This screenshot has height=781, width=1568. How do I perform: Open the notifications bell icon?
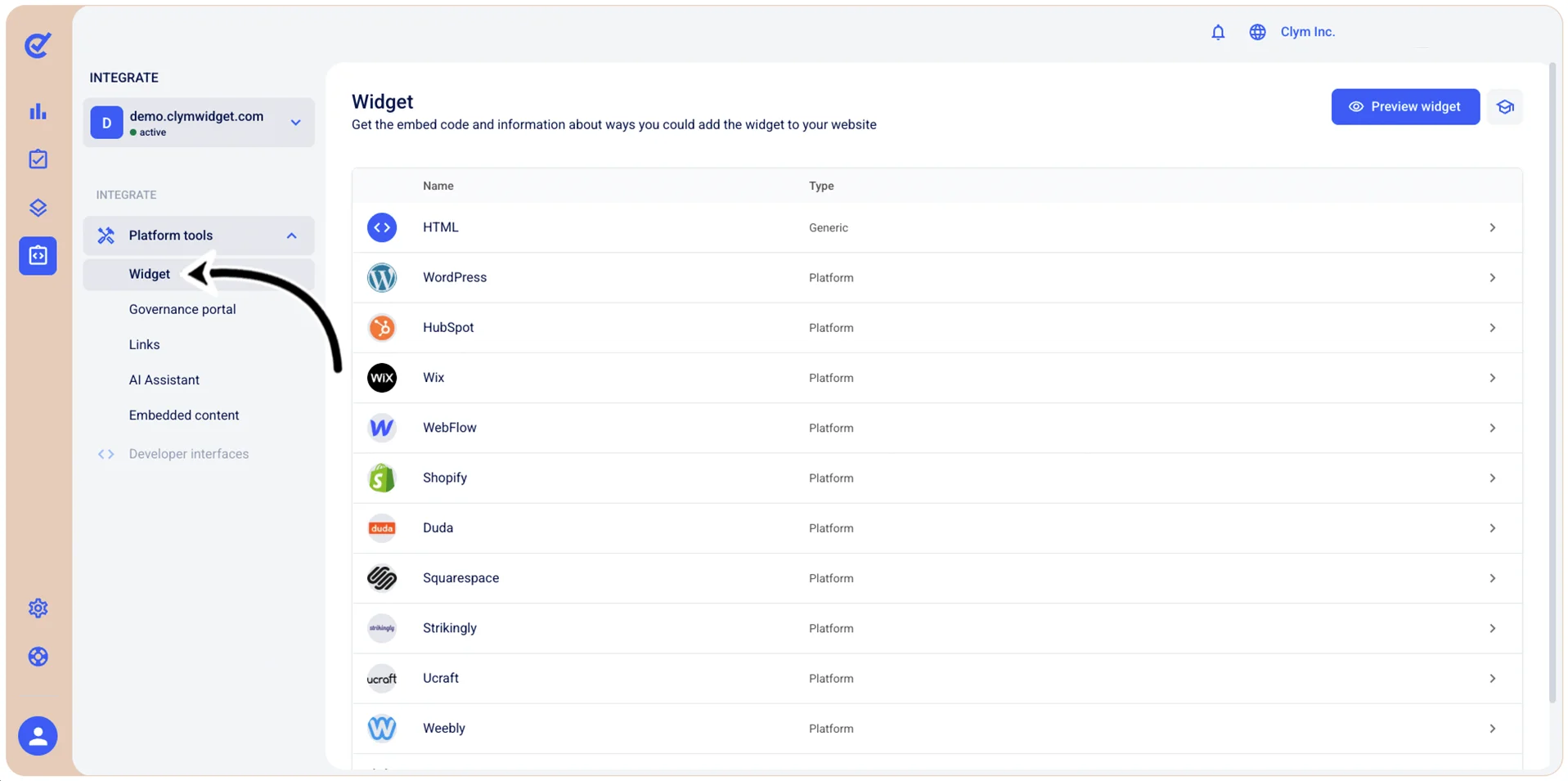click(1218, 32)
